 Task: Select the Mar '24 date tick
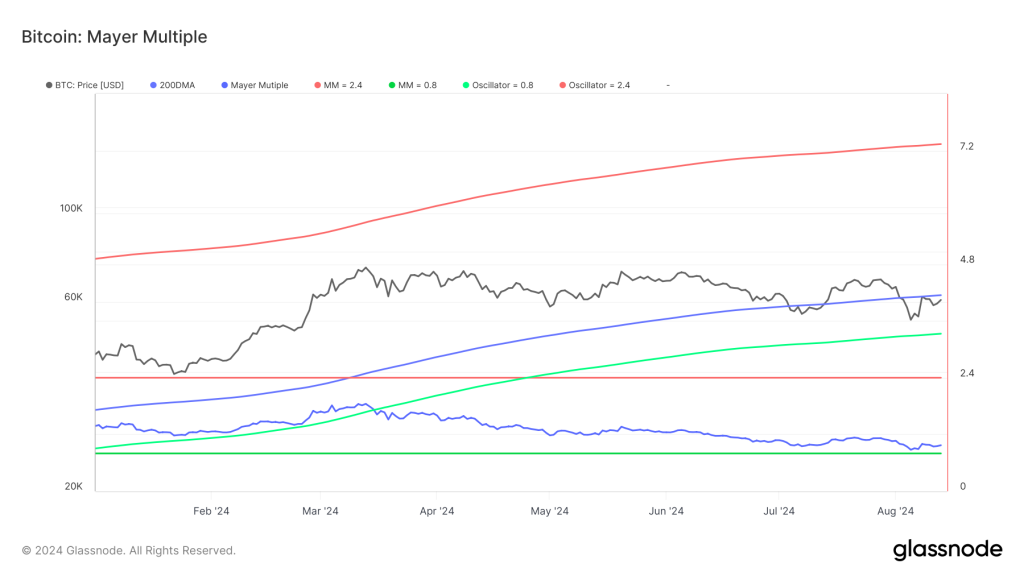coord(319,511)
